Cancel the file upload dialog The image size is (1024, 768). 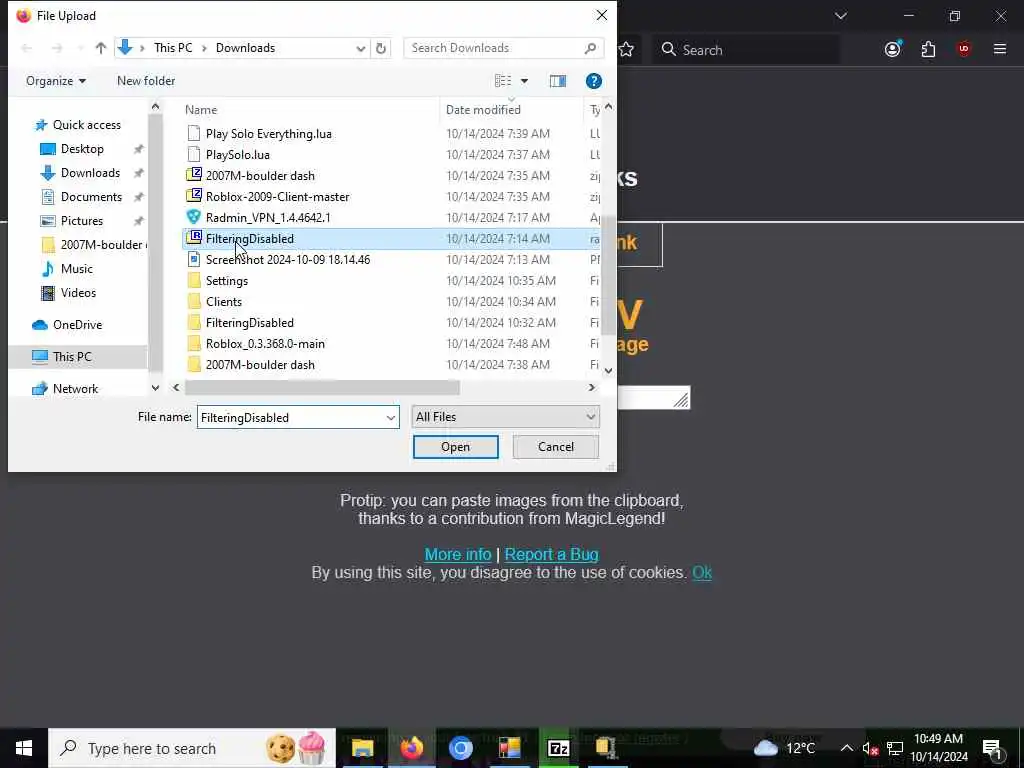[556, 447]
